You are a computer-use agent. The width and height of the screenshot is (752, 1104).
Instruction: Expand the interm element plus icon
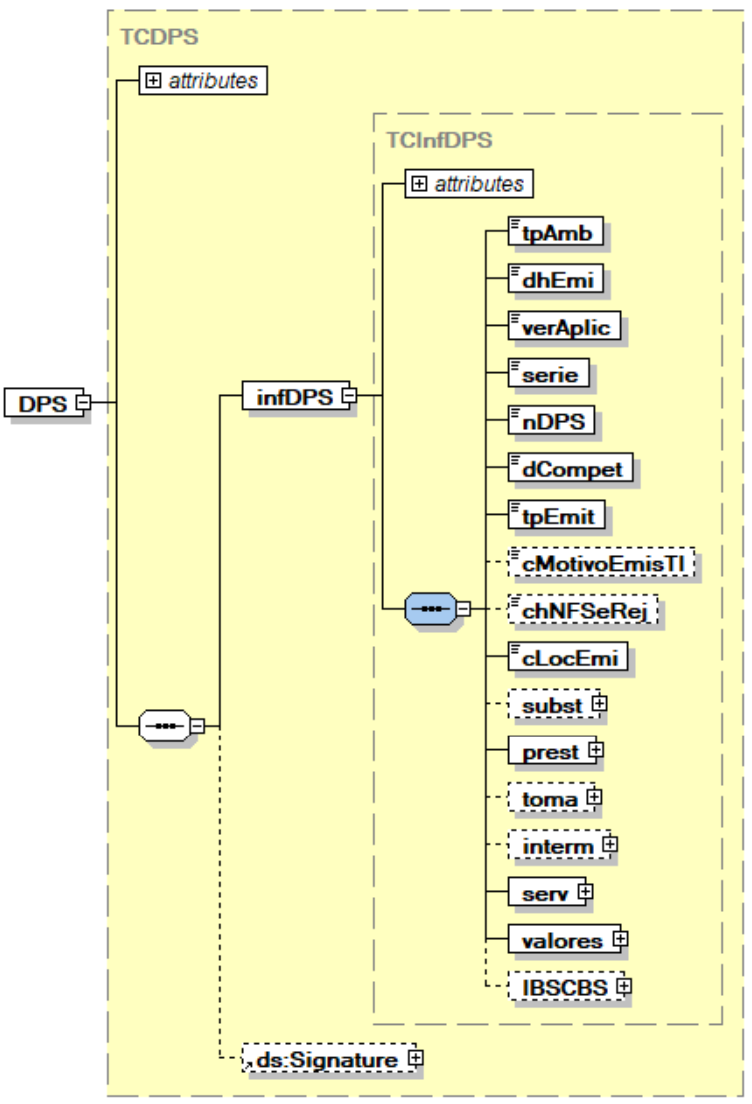609,845
